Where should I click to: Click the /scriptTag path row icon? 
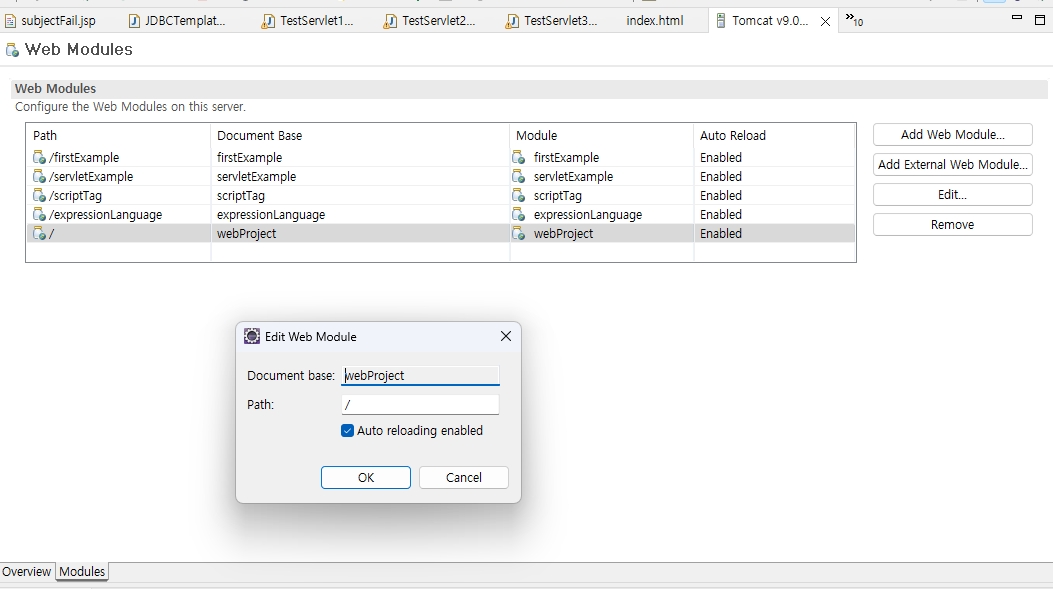tap(40, 195)
